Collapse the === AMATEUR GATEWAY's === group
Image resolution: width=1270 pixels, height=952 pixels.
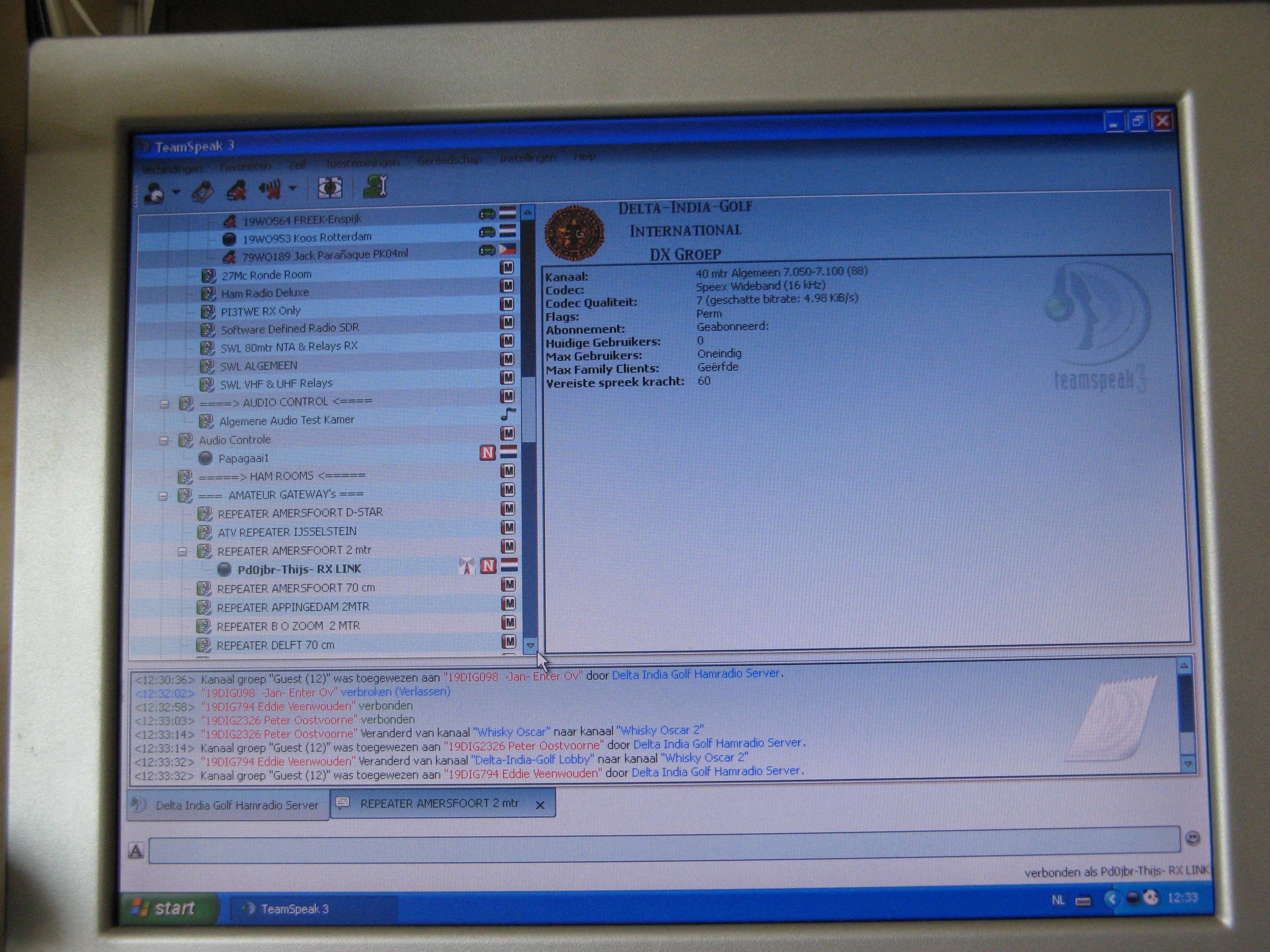[x=163, y=495]
